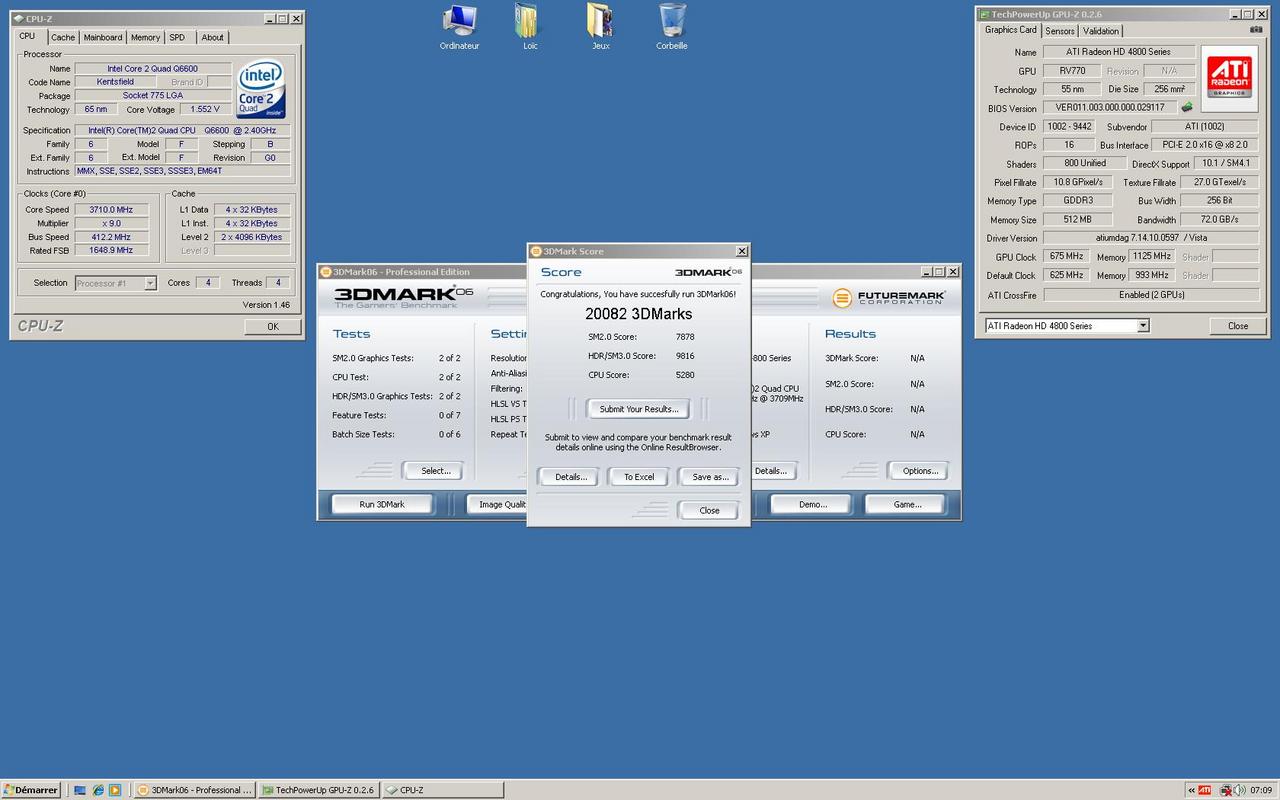Click the show desktop quick launch icon

click(x=80, y=790)
